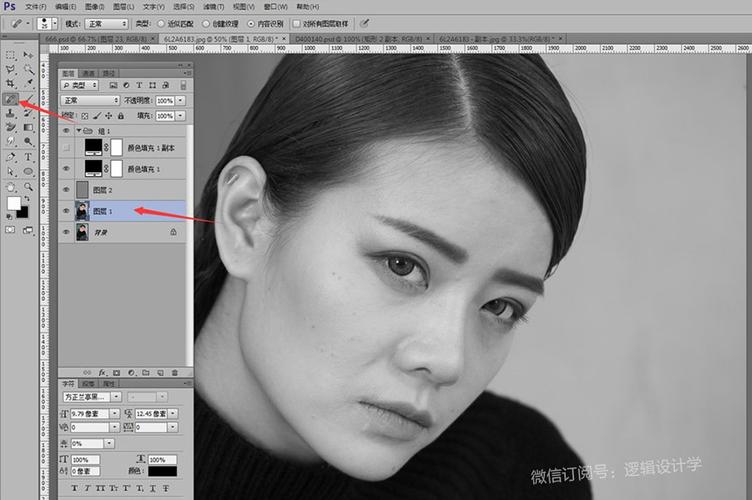Click the white foreground color swatch
752x500 pixels.
pos(13,203)
